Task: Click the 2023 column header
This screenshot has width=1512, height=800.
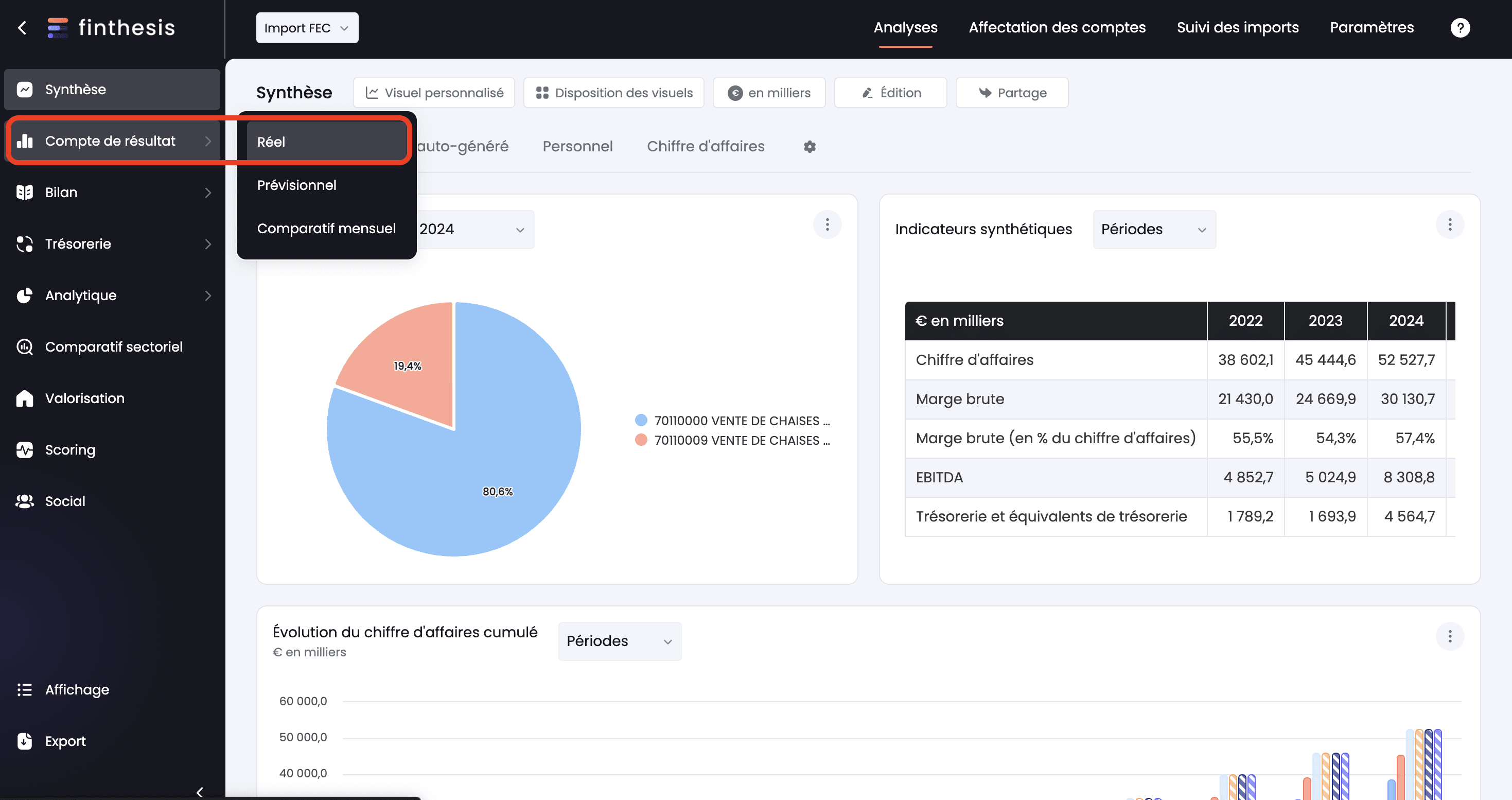Action: point(1325,321)
